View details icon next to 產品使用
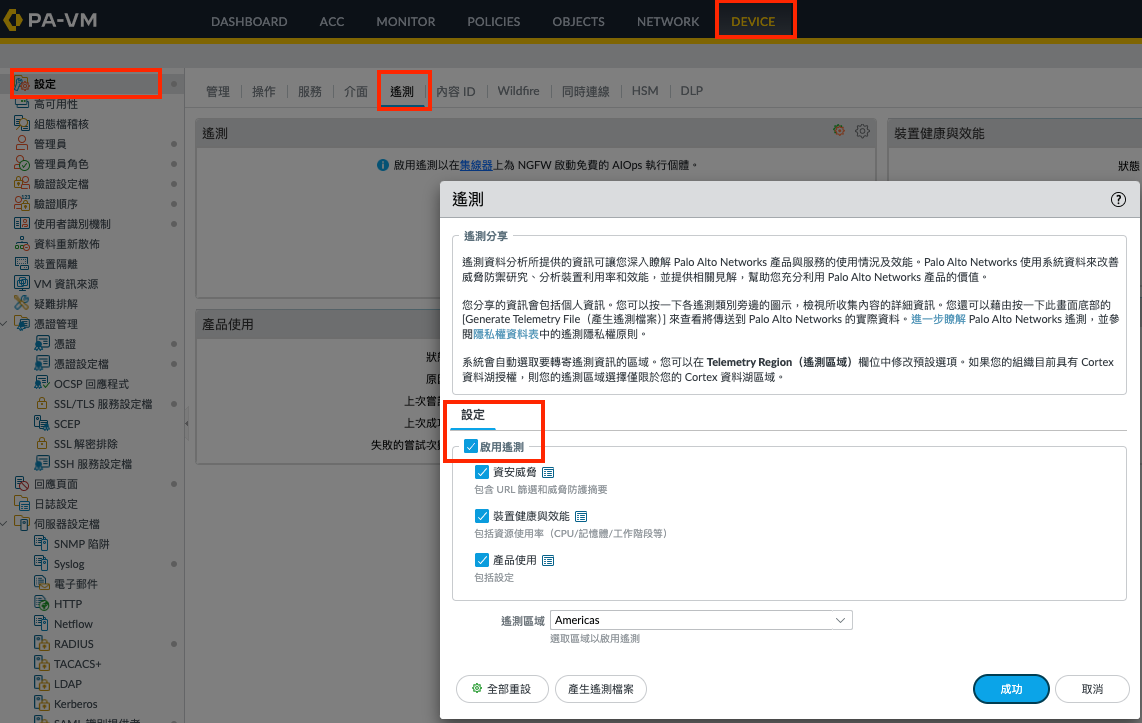Image resolution: width=1142 pixels, height=723 pixels. click(x=548, y=560)
